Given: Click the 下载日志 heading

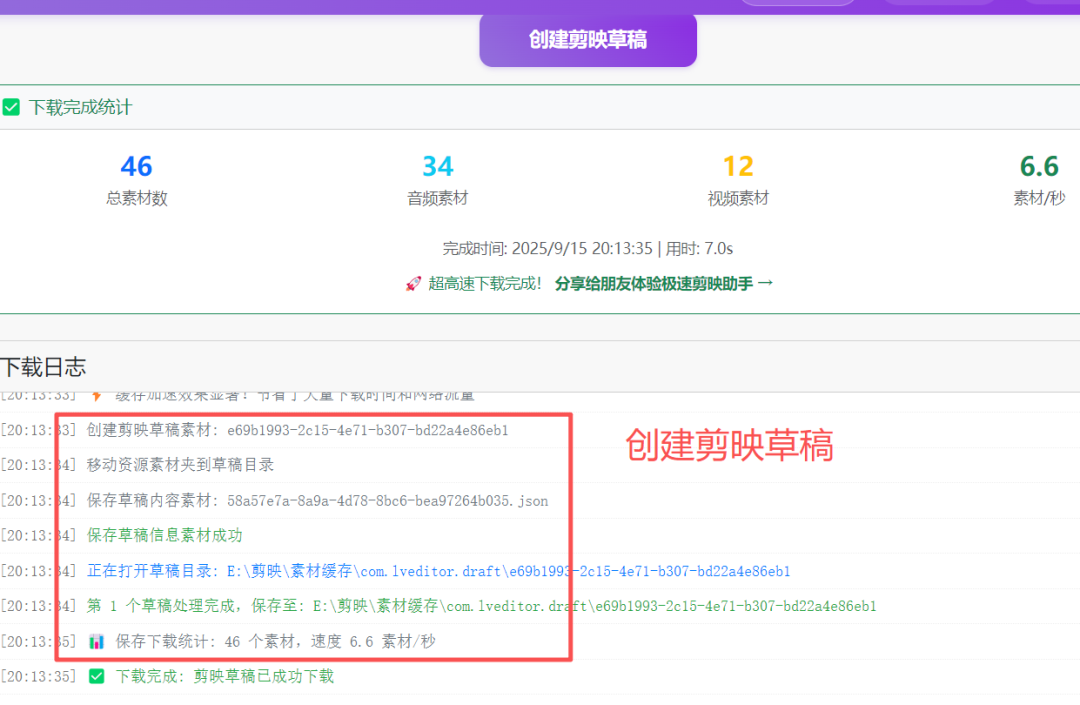Looking at the screenshot, I should click(x=43, y=367).
